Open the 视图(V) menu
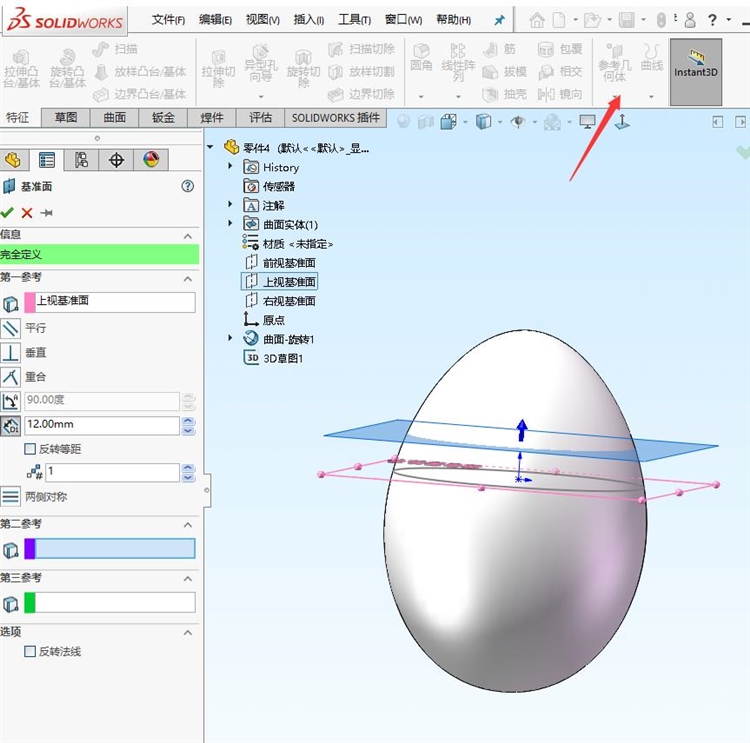 (263, 20)
